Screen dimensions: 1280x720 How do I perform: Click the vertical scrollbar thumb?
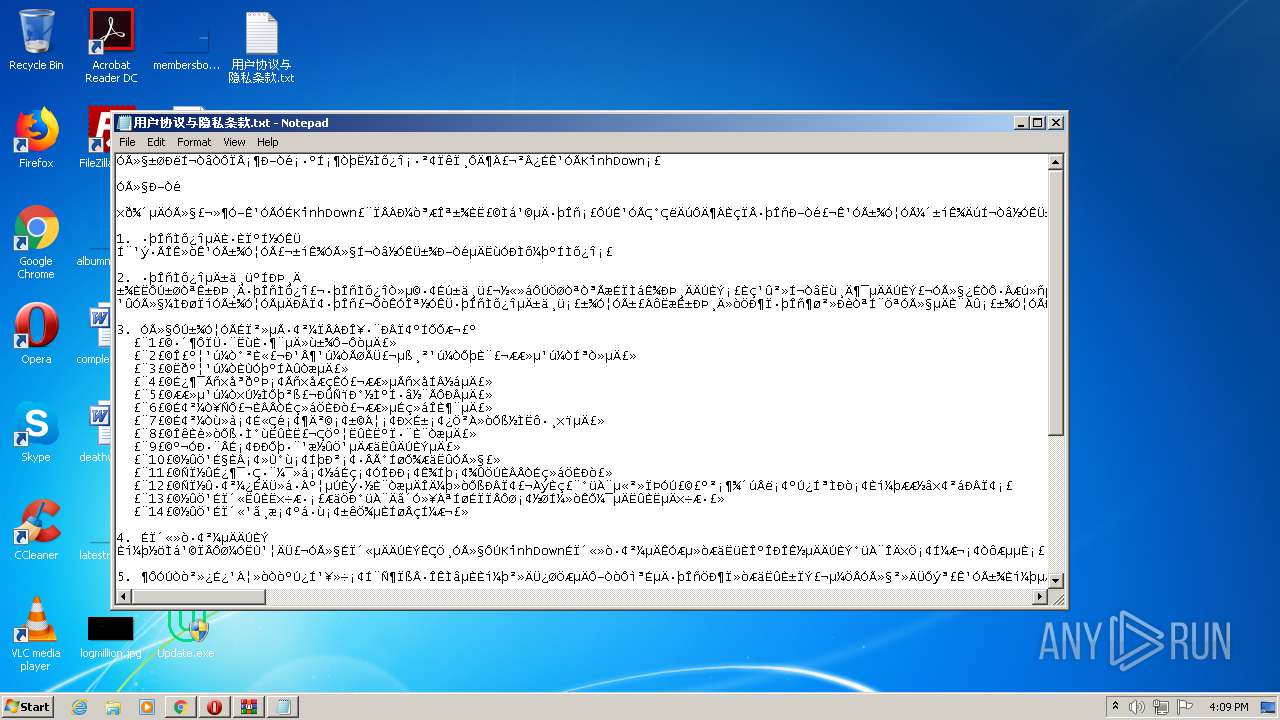tap(1055, 302)
